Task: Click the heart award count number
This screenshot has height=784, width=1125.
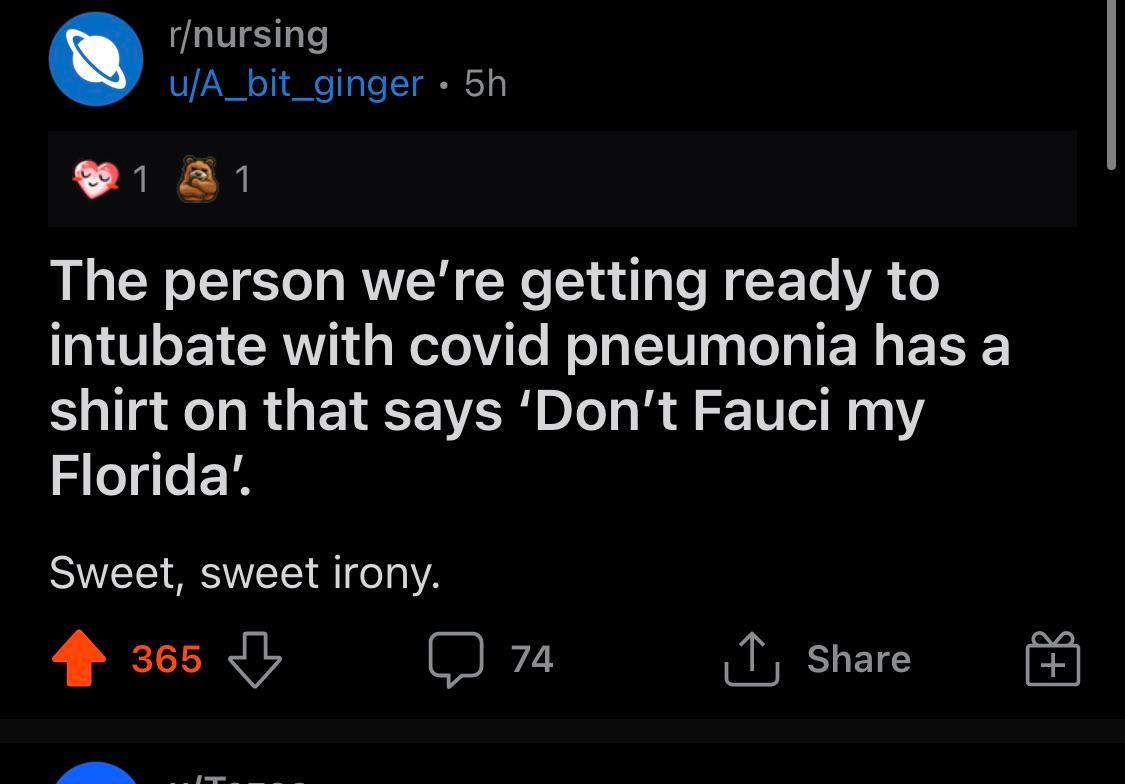Action: pyautogui.click(x=140, y=180)
